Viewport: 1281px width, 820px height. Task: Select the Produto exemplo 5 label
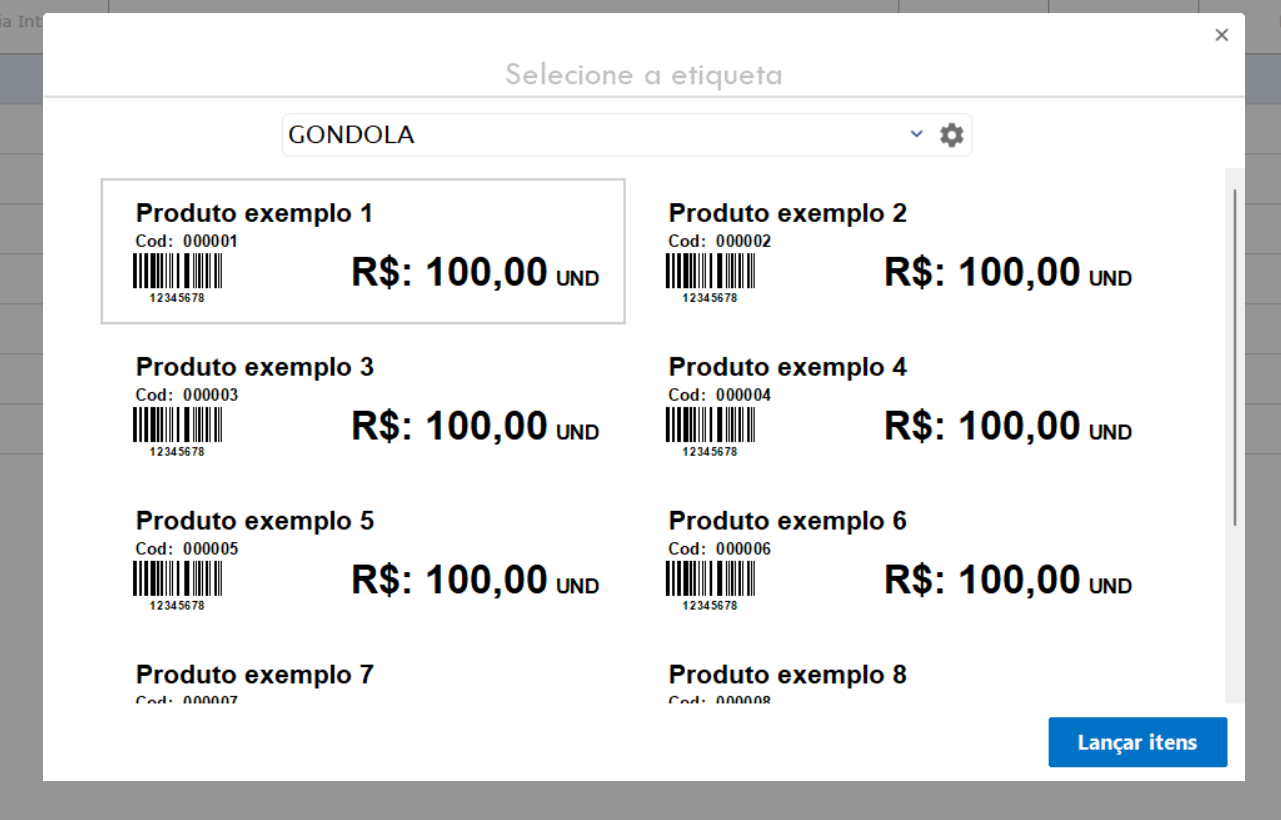click(x=363, y=559)
